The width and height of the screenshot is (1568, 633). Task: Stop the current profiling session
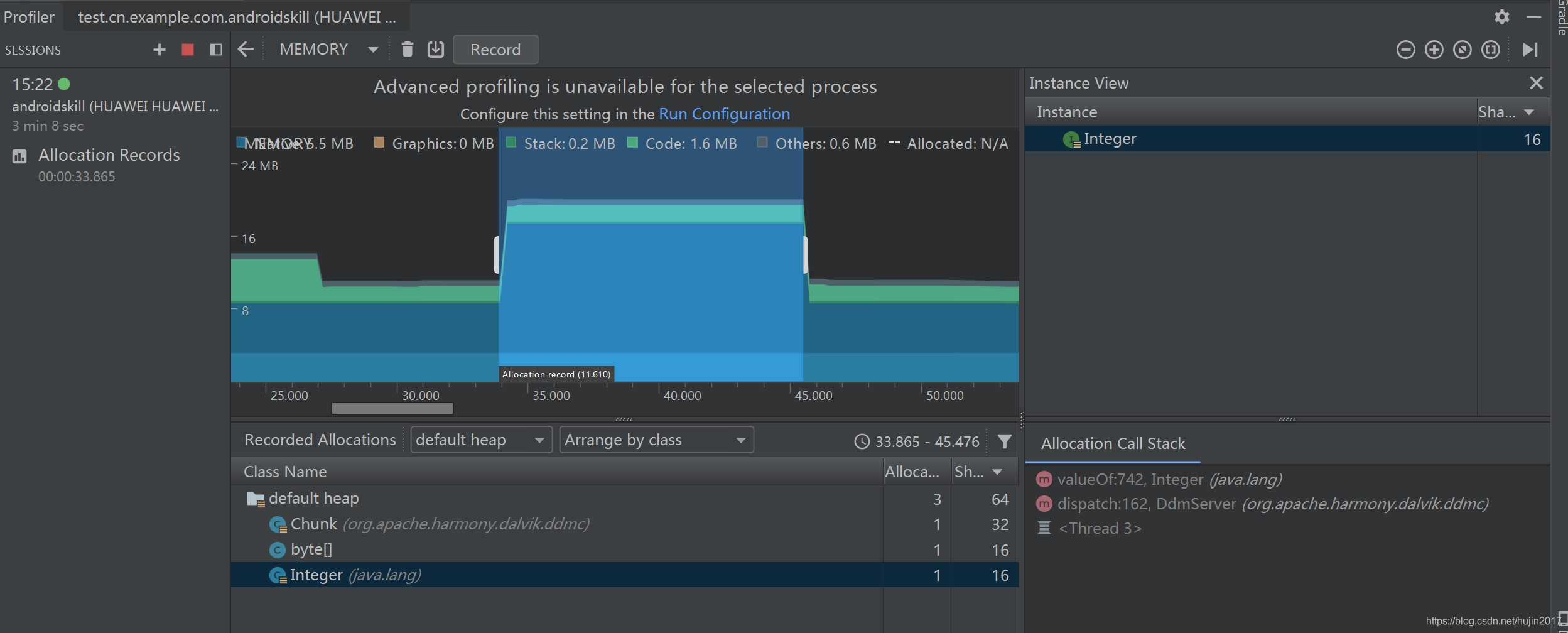click(187, 50)
